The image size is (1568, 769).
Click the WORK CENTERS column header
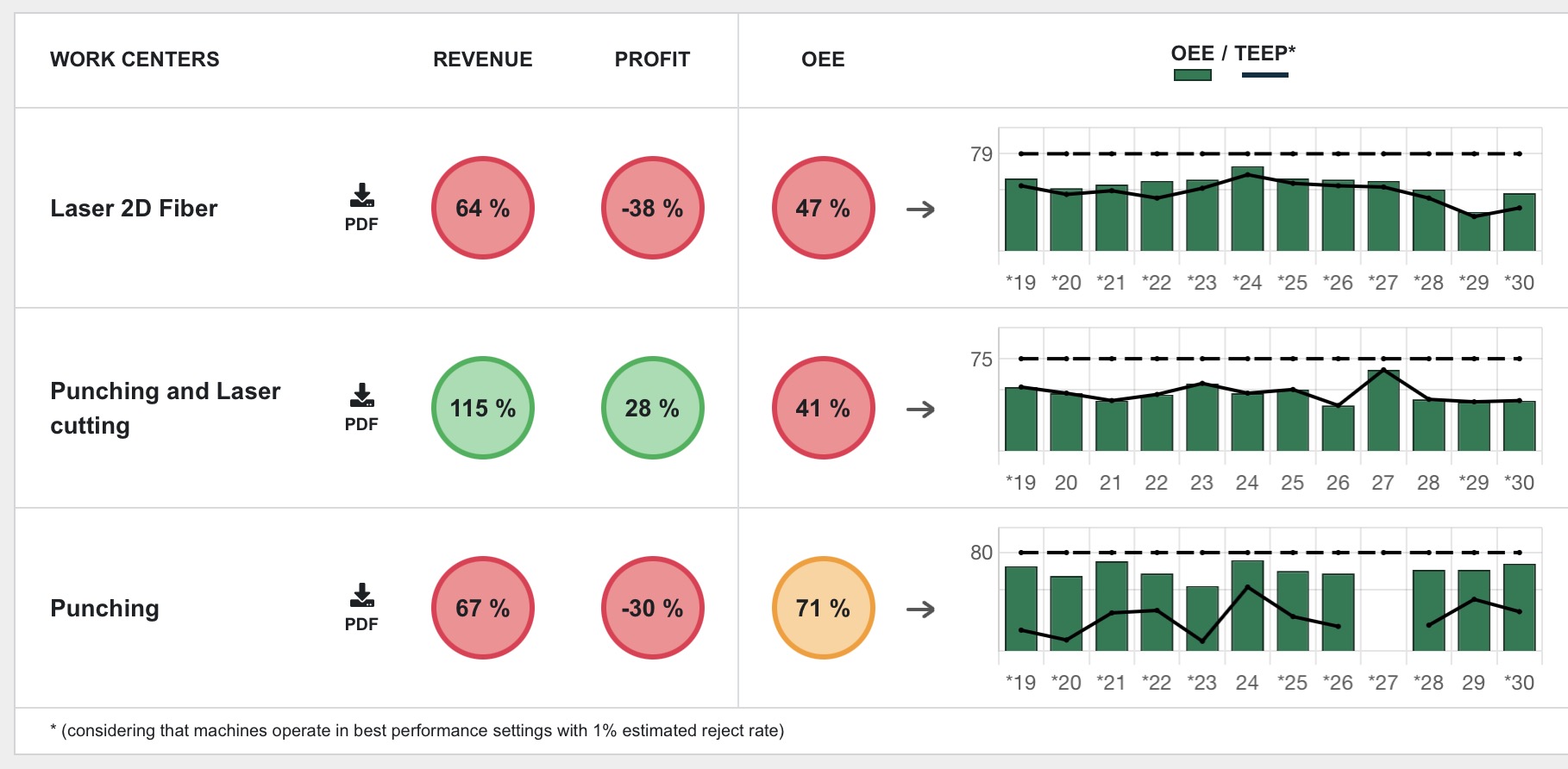(x=135, y=59)
